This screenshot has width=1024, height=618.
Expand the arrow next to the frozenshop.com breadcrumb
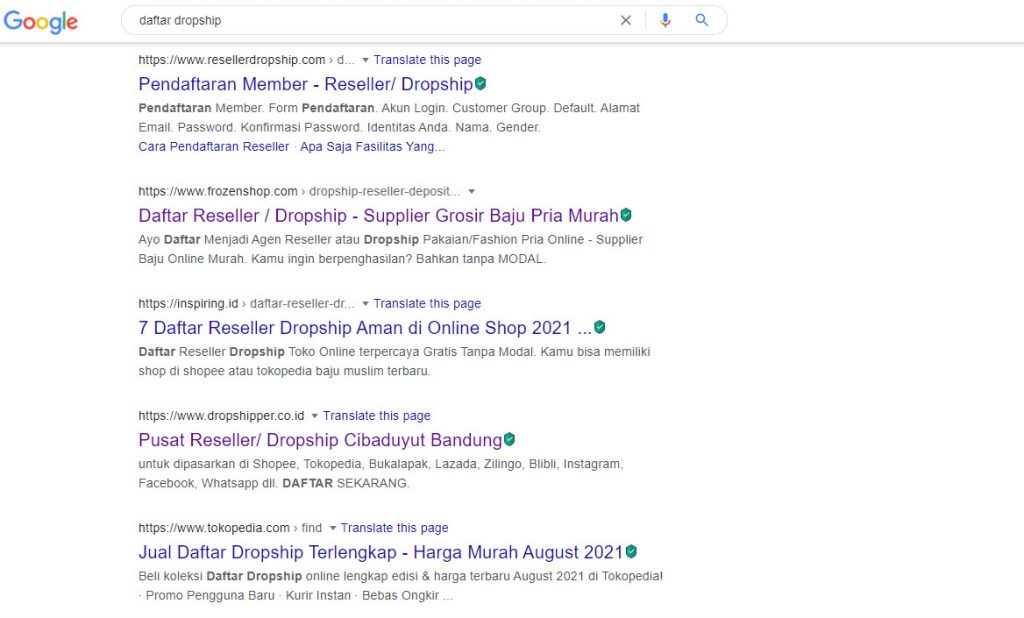pyautogui.click(x=470, y=191)
